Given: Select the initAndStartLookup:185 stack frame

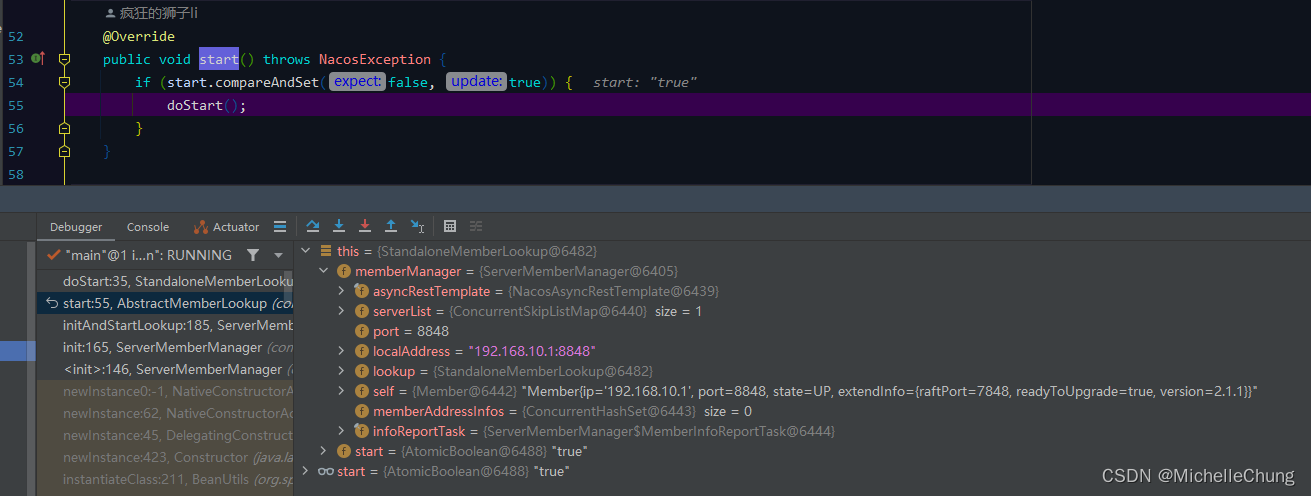Looking at the screenshot, I should [166, 325].
